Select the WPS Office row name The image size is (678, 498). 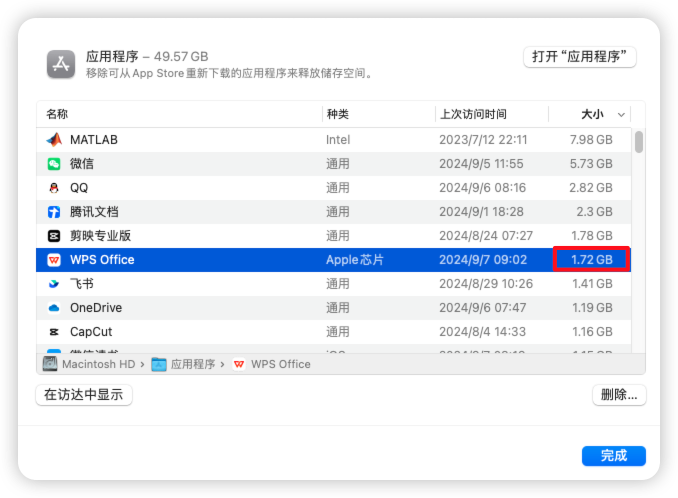click(x=102, y=260)
